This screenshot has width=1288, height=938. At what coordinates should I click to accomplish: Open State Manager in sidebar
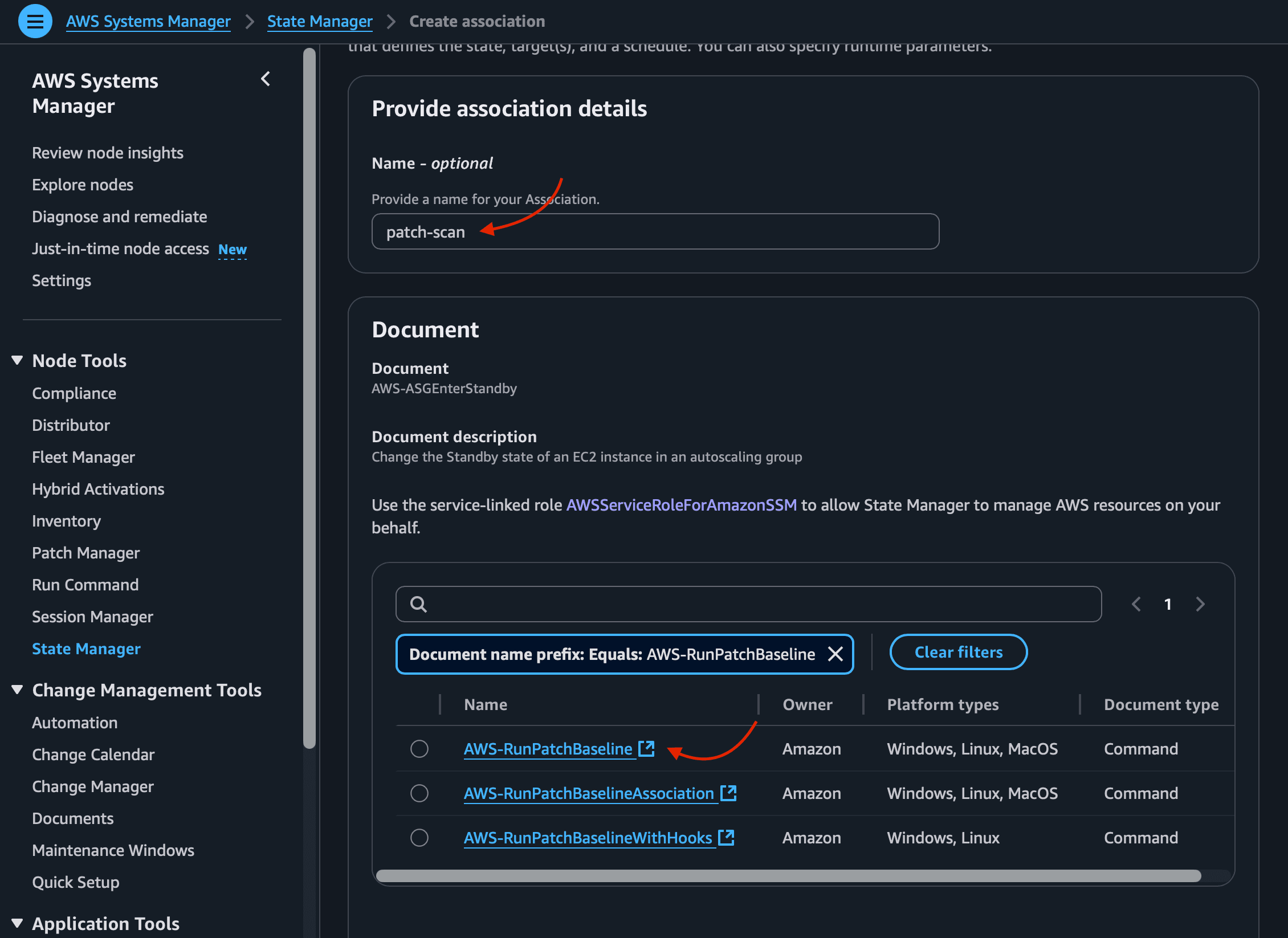87,649
